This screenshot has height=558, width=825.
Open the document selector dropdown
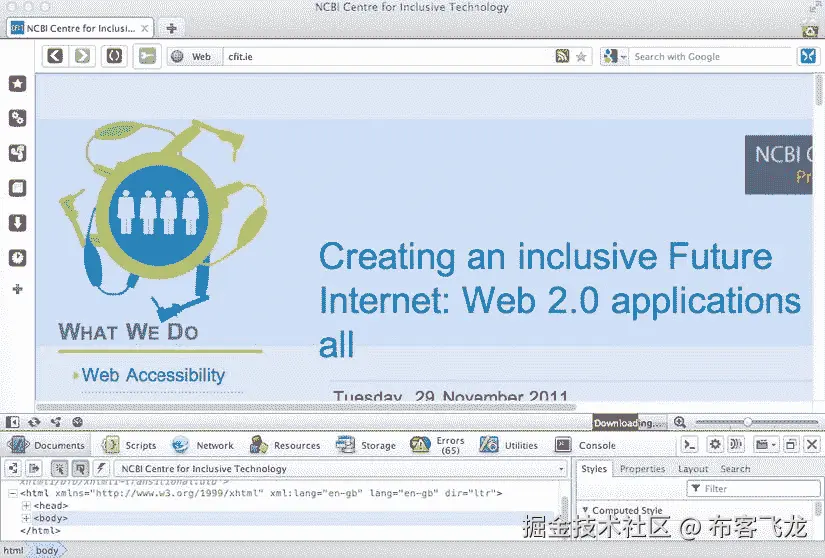341,469
